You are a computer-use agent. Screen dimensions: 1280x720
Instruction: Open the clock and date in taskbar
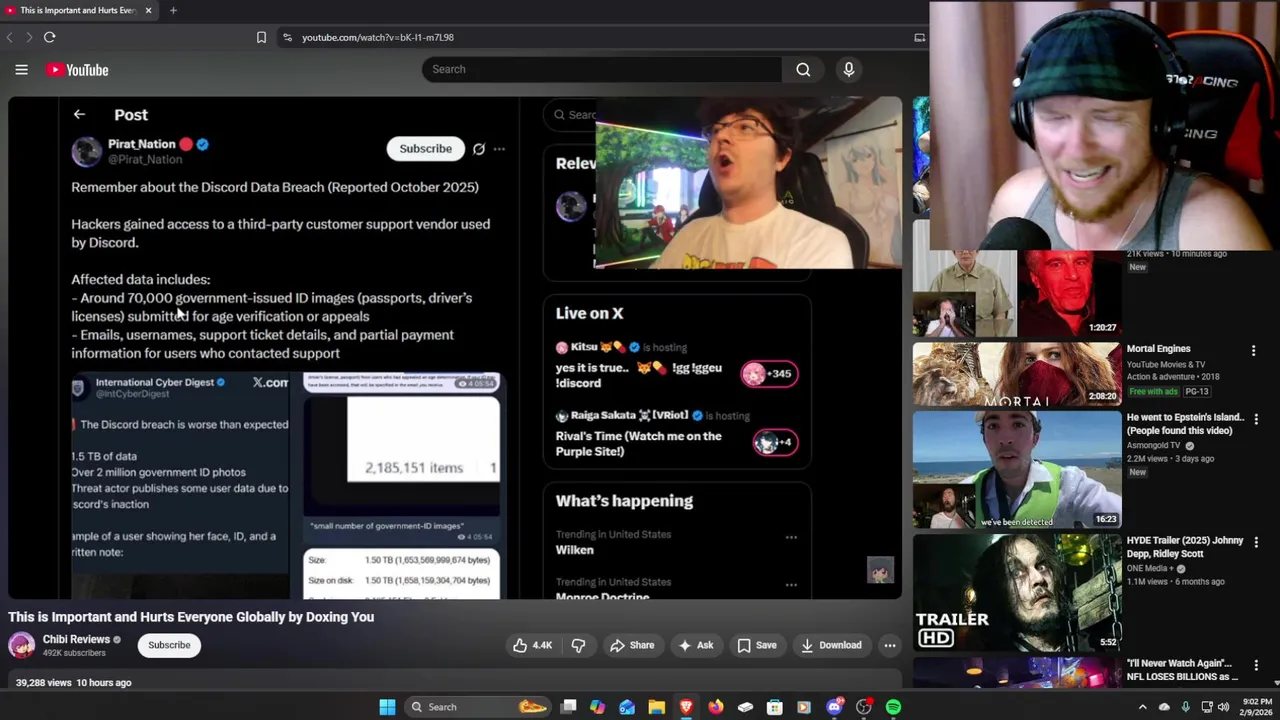[x=1254, y=707]
